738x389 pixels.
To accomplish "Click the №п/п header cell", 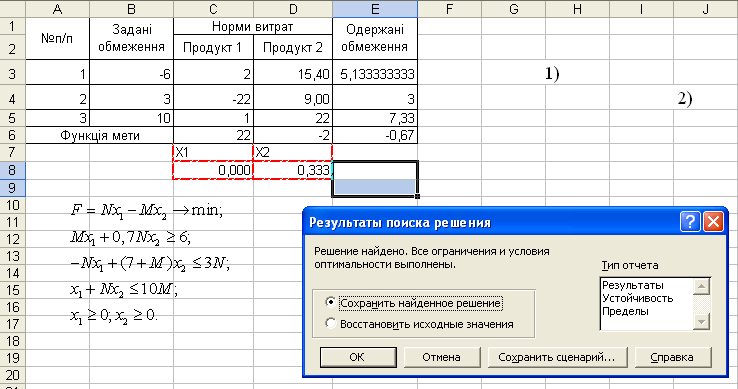I will [x=57, y=39].
